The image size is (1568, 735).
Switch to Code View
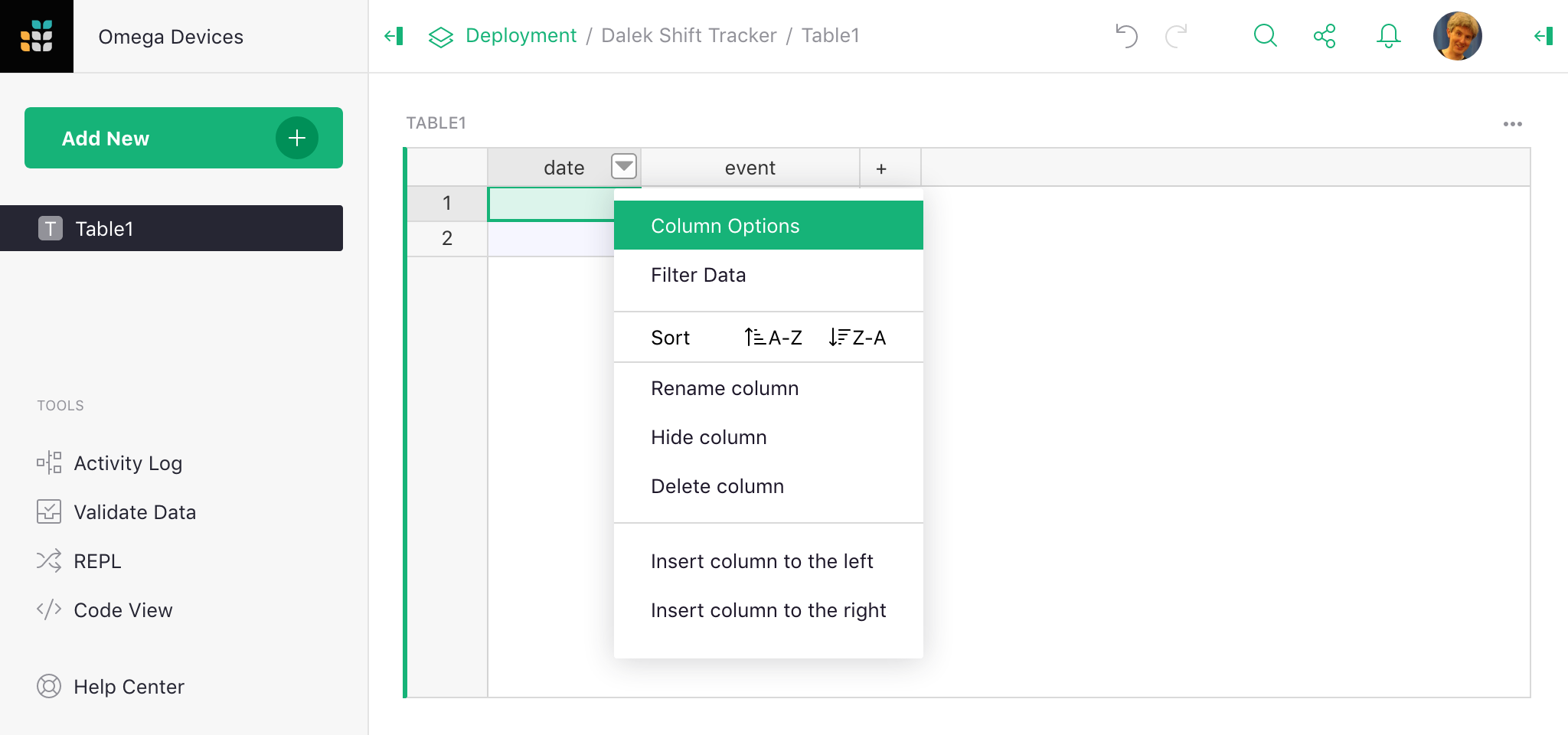pyautogui.click(x=122, y=609)
